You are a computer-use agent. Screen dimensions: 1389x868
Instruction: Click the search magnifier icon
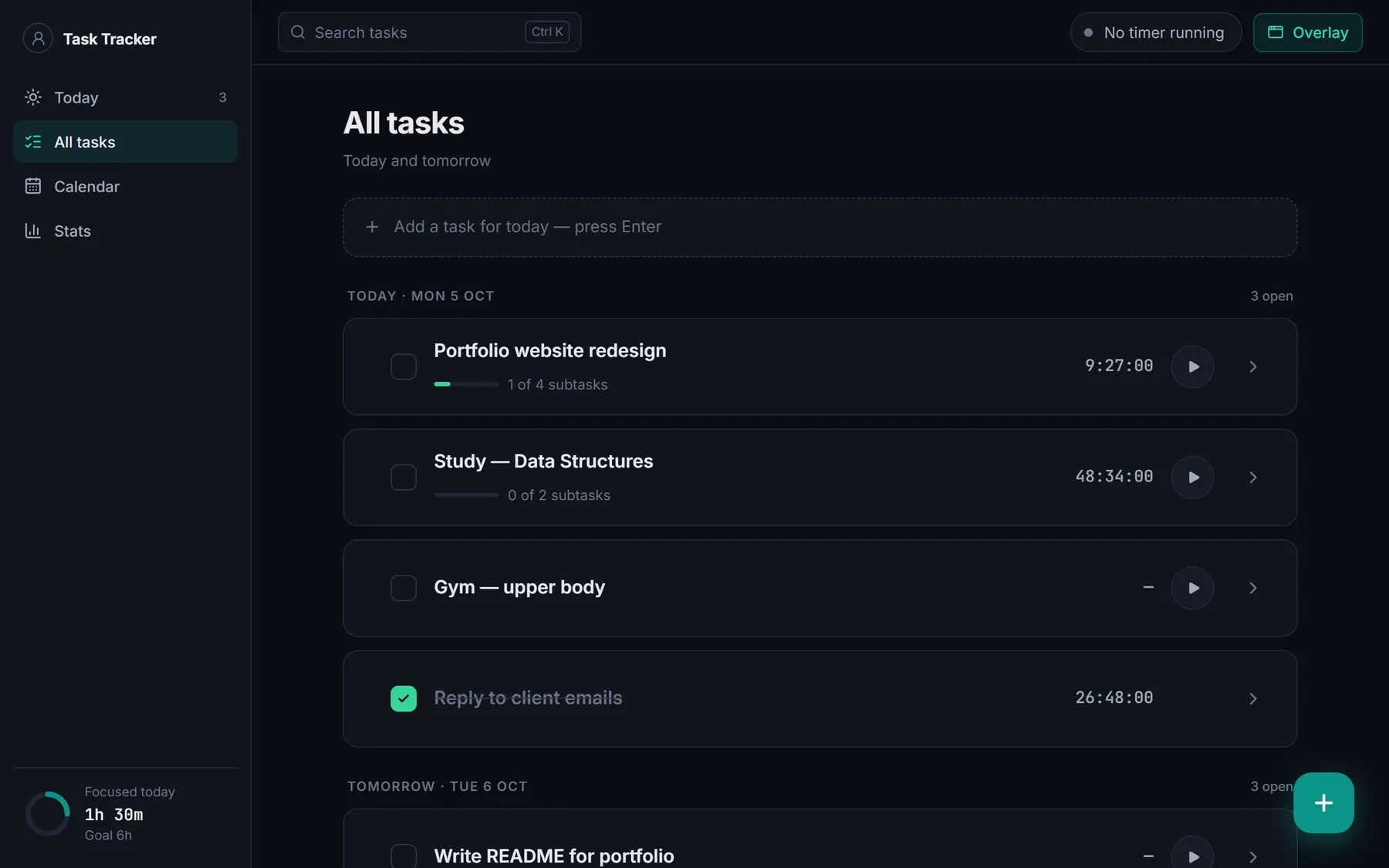pos(297,32)
